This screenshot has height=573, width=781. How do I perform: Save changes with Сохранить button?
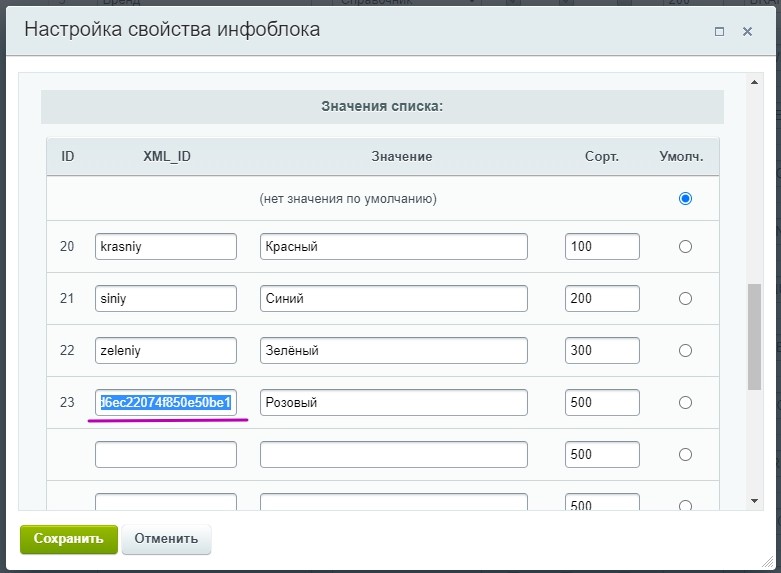tap(69, 539)
